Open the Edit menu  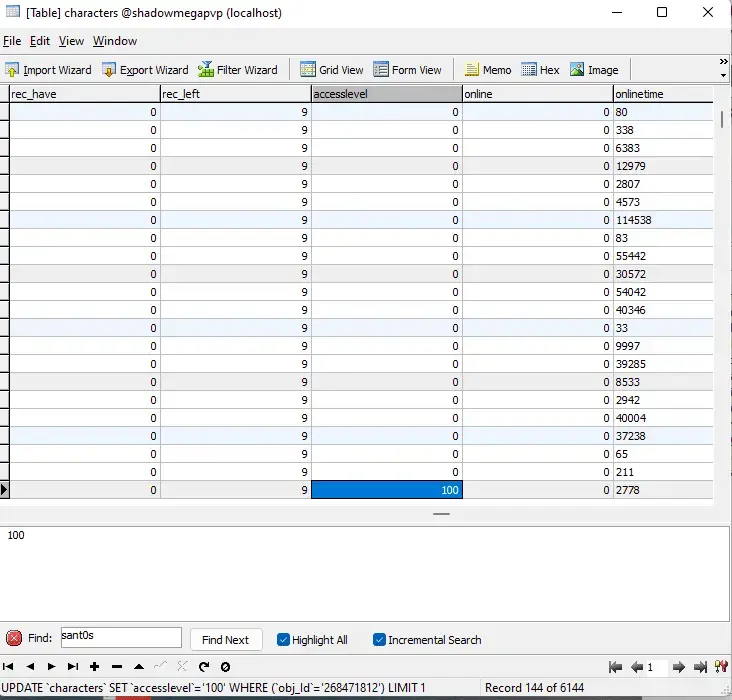pyautogui.click(x=40, y=41)
